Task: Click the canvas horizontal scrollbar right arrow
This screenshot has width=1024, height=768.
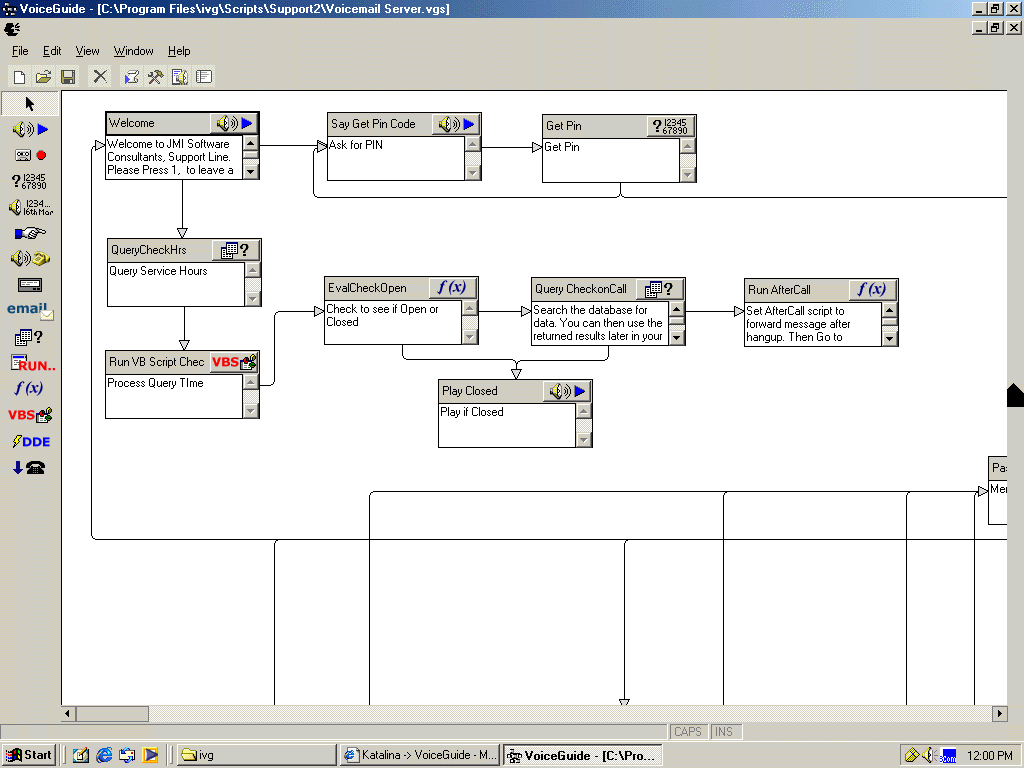Action: 1000,714
